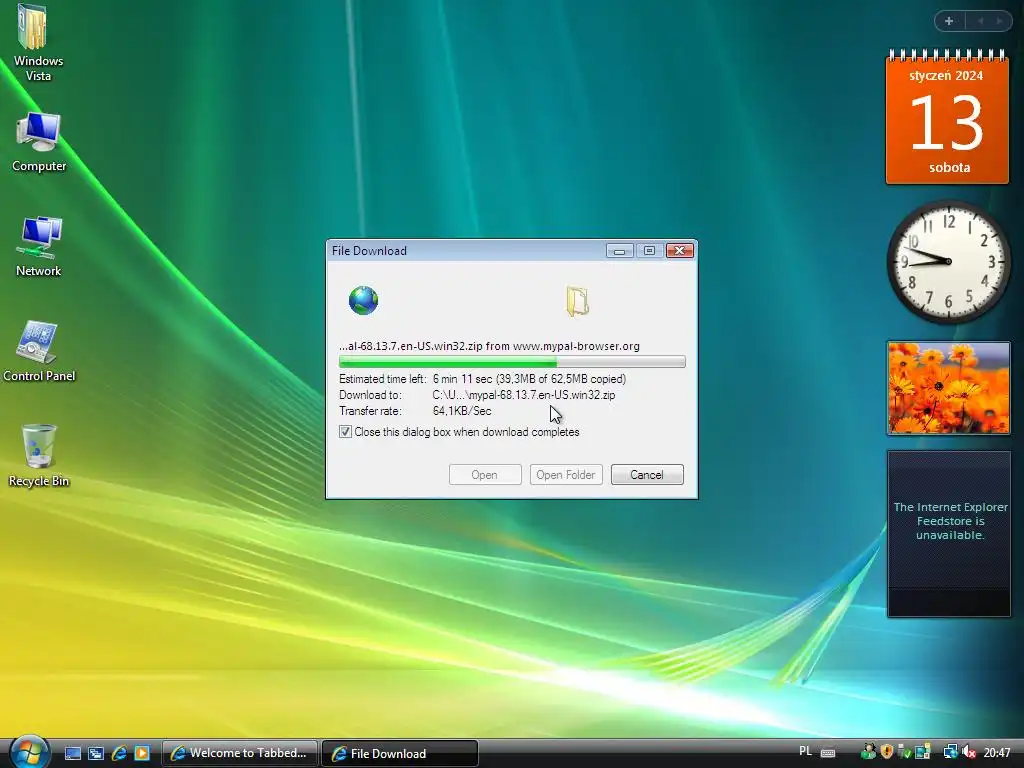Screen dimensions: 1024x768
Task: Click styczeń 2024 on calendar gadget
Action: point(946,76)
